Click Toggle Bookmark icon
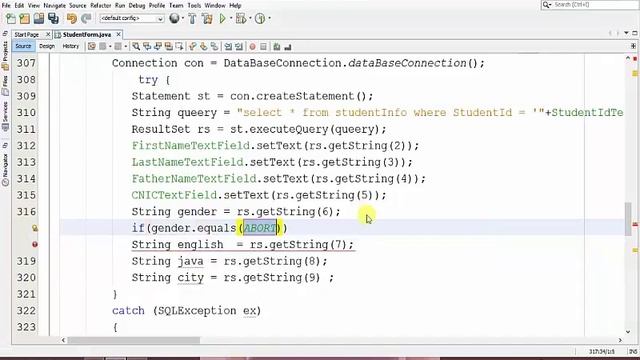The width and height of the screenshot is (640, 360). coord(214,47)
